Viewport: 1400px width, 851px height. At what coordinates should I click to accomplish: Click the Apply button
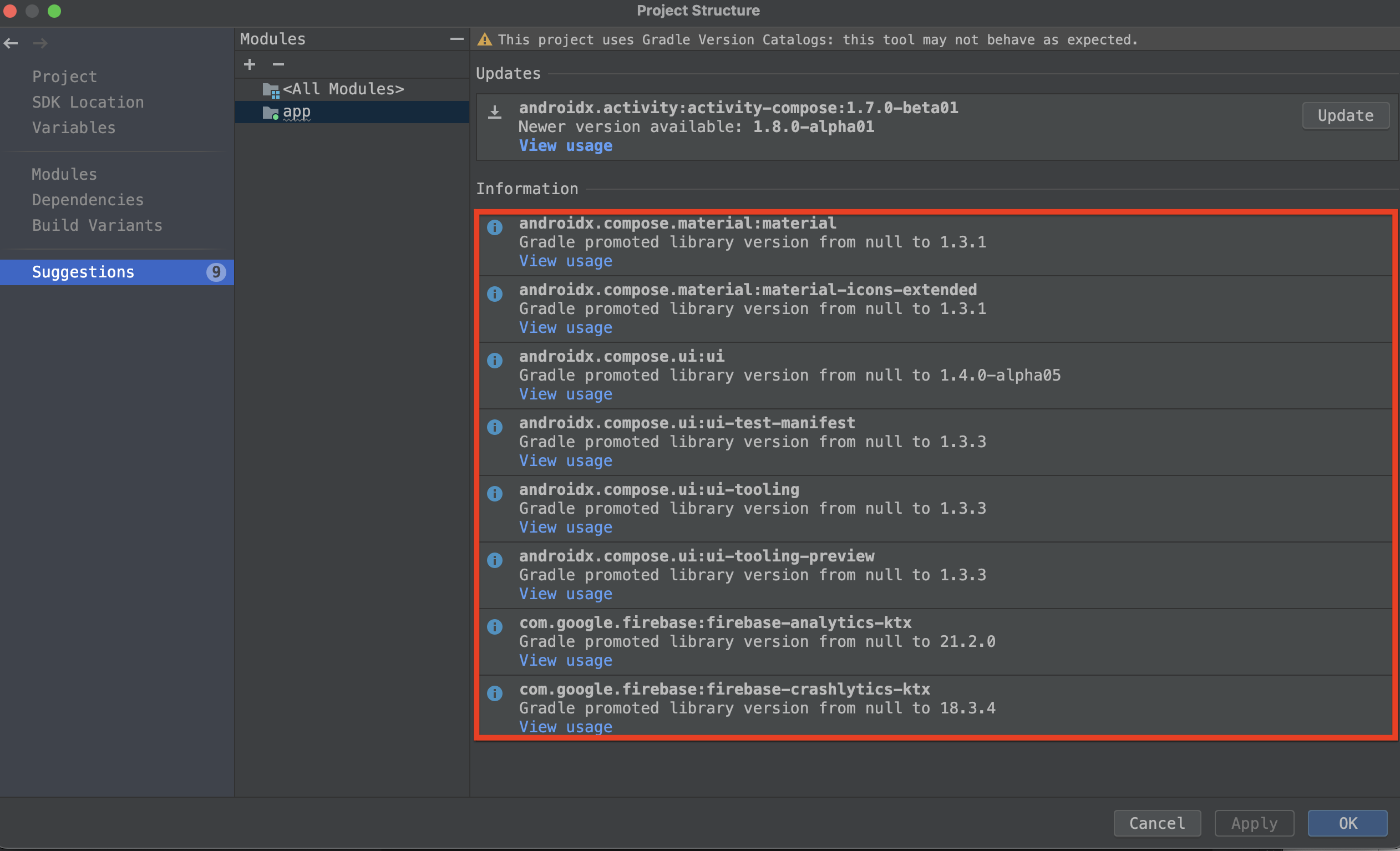tap(1253, 823)
